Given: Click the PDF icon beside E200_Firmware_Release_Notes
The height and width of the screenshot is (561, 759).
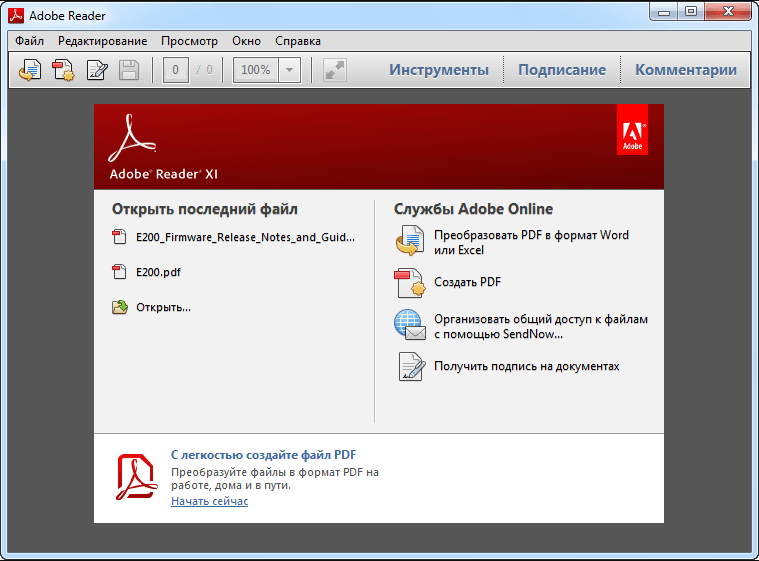Looking at the screenshot, I should click(119, 237).
